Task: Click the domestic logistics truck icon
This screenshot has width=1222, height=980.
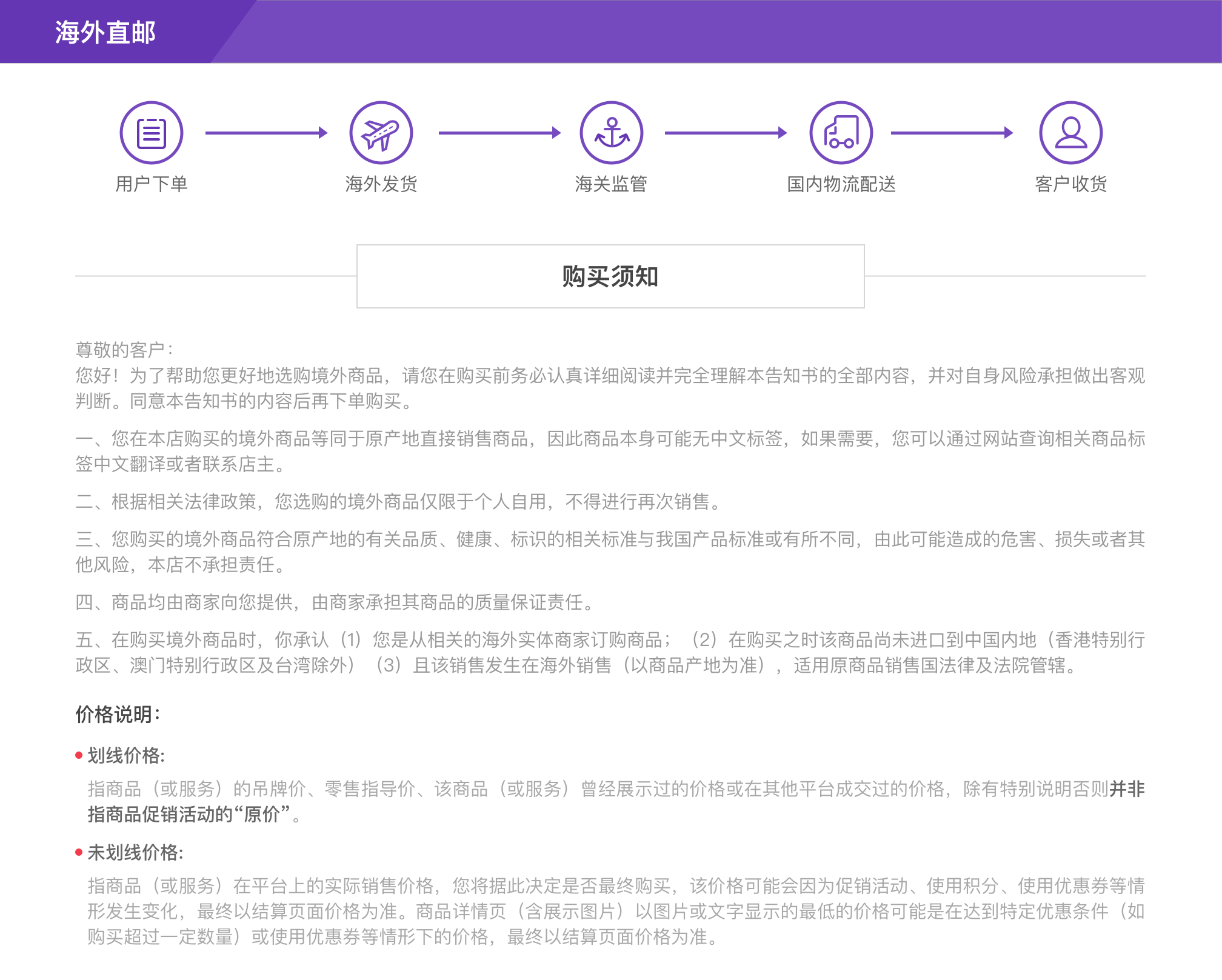Action: 841,133
